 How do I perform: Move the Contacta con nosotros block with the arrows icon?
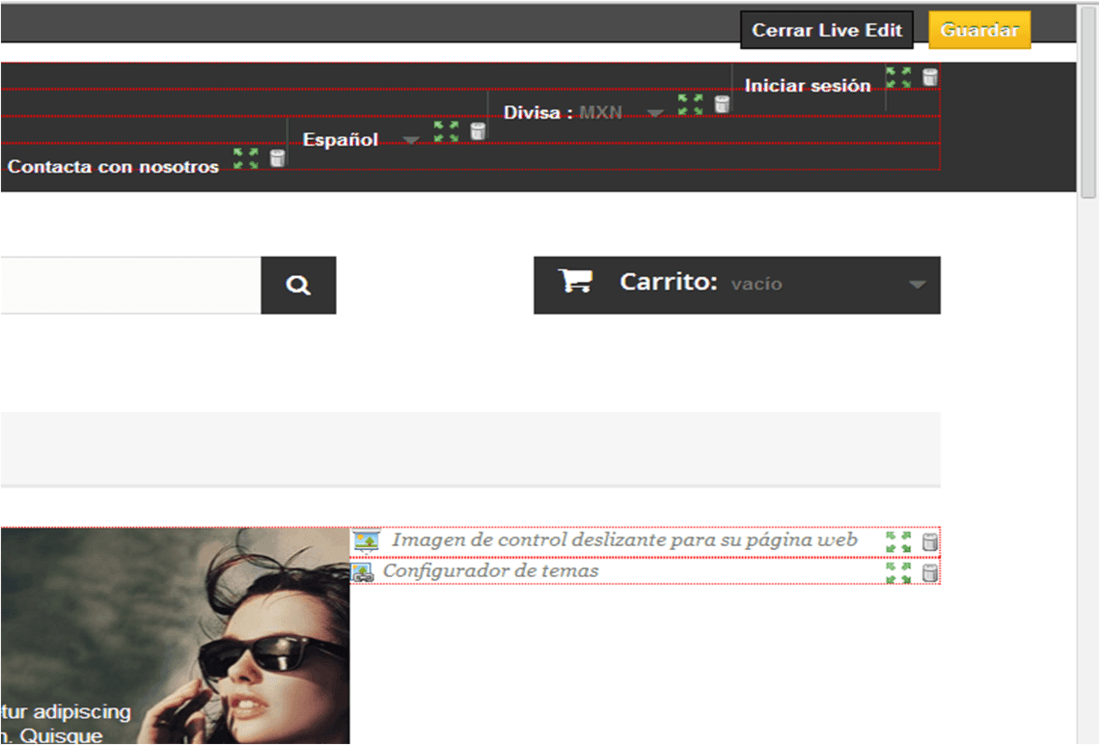click(246, 159)
